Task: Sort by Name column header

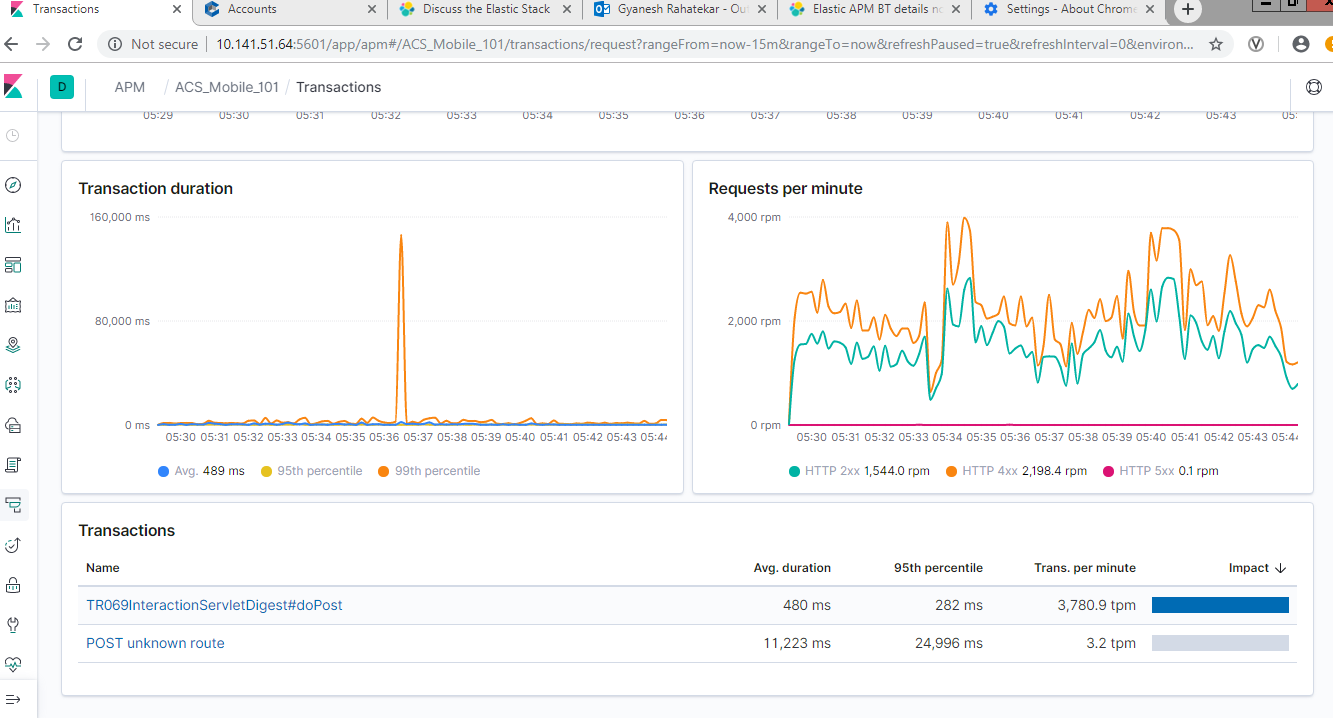Action: click(103, 568)
